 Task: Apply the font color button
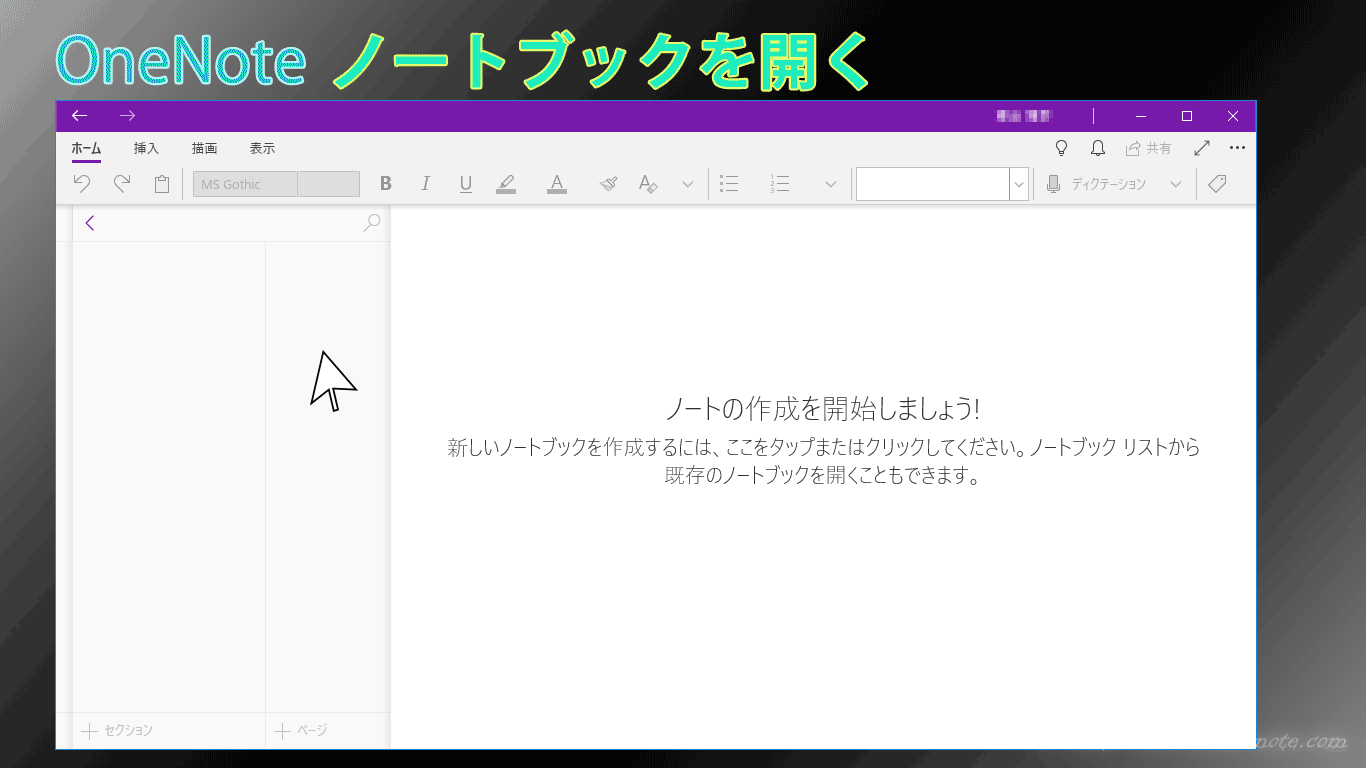coord(557,184)
